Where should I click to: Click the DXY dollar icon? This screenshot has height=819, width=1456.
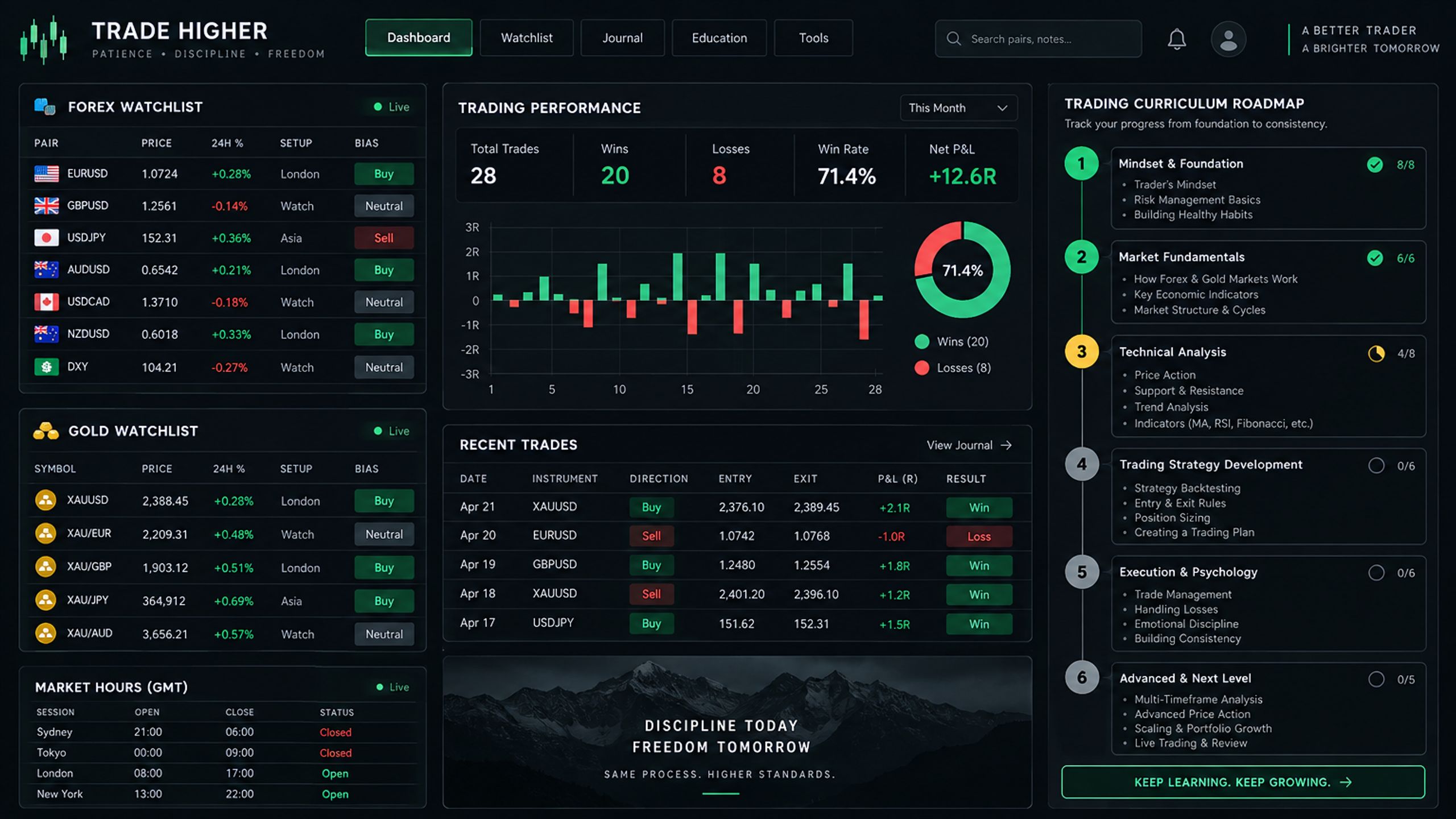46,367
